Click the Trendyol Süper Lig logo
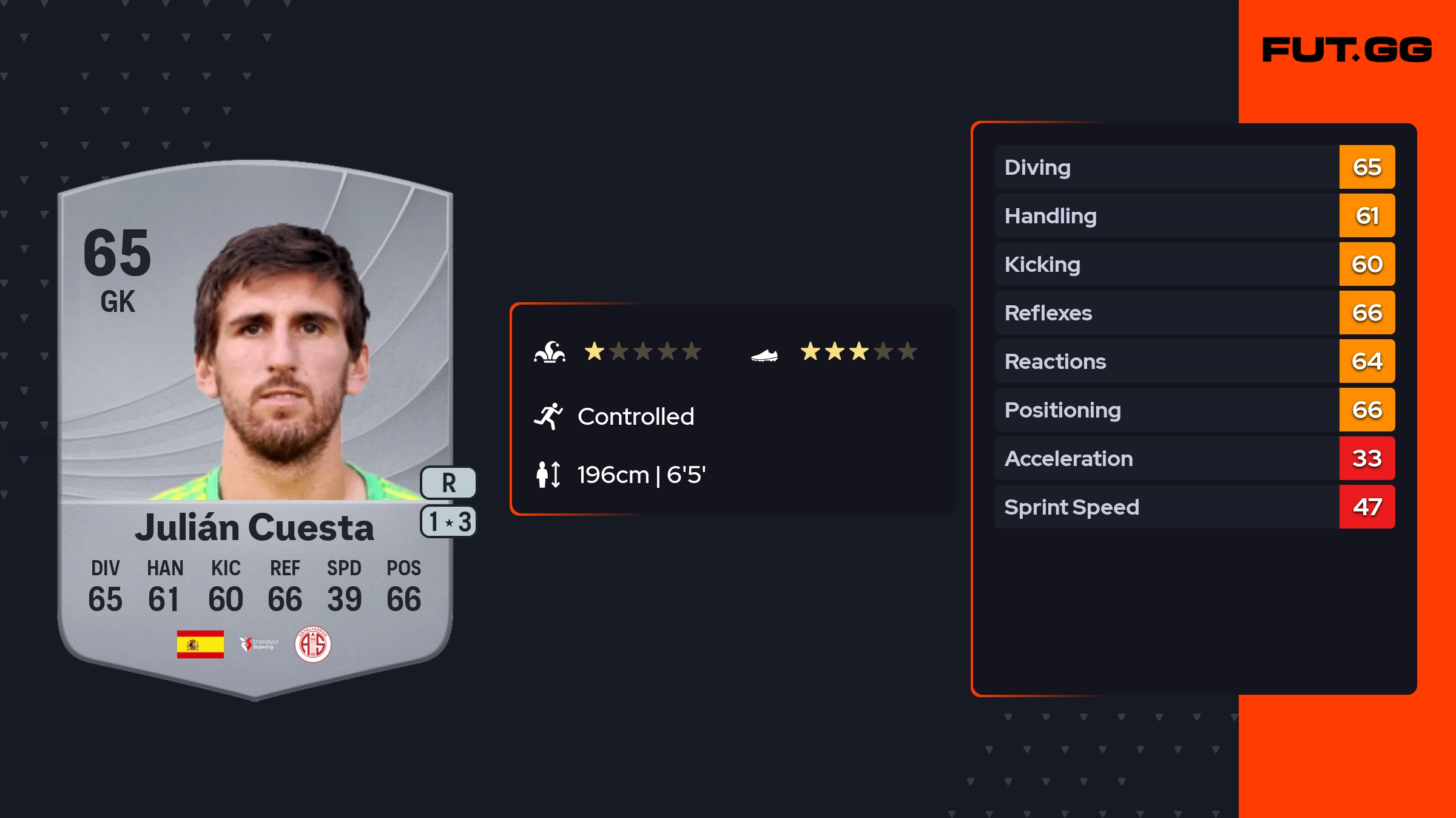The height and width of the screenshot is (818, 1456). point(259,644)
